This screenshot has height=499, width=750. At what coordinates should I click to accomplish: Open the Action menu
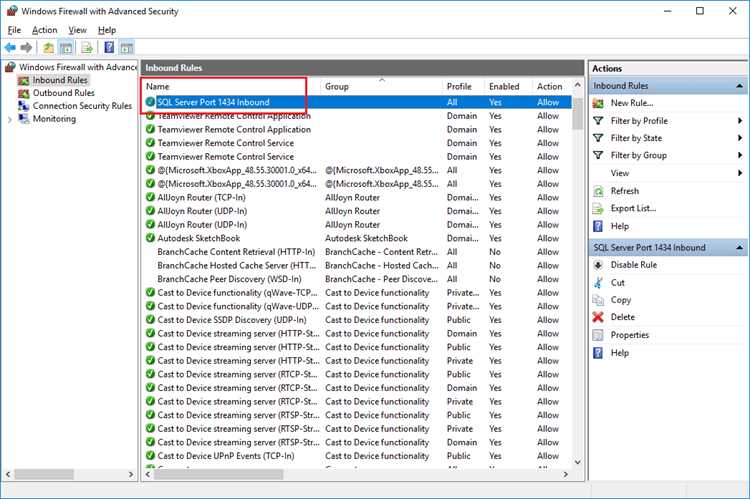pos(44,30)
